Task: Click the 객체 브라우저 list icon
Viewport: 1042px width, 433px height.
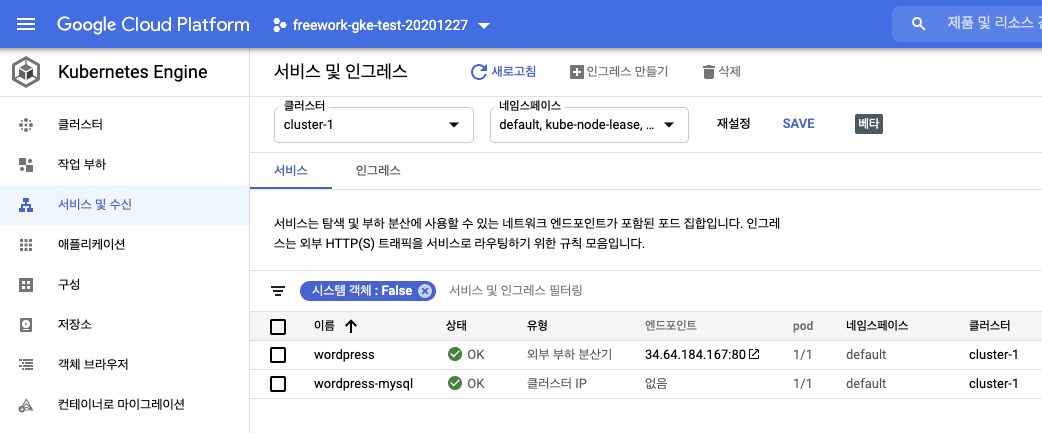Action: 26,365
